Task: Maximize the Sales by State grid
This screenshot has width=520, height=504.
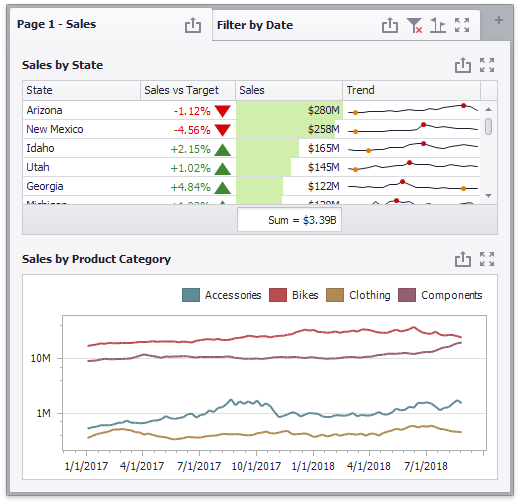Action: [487, 65]
